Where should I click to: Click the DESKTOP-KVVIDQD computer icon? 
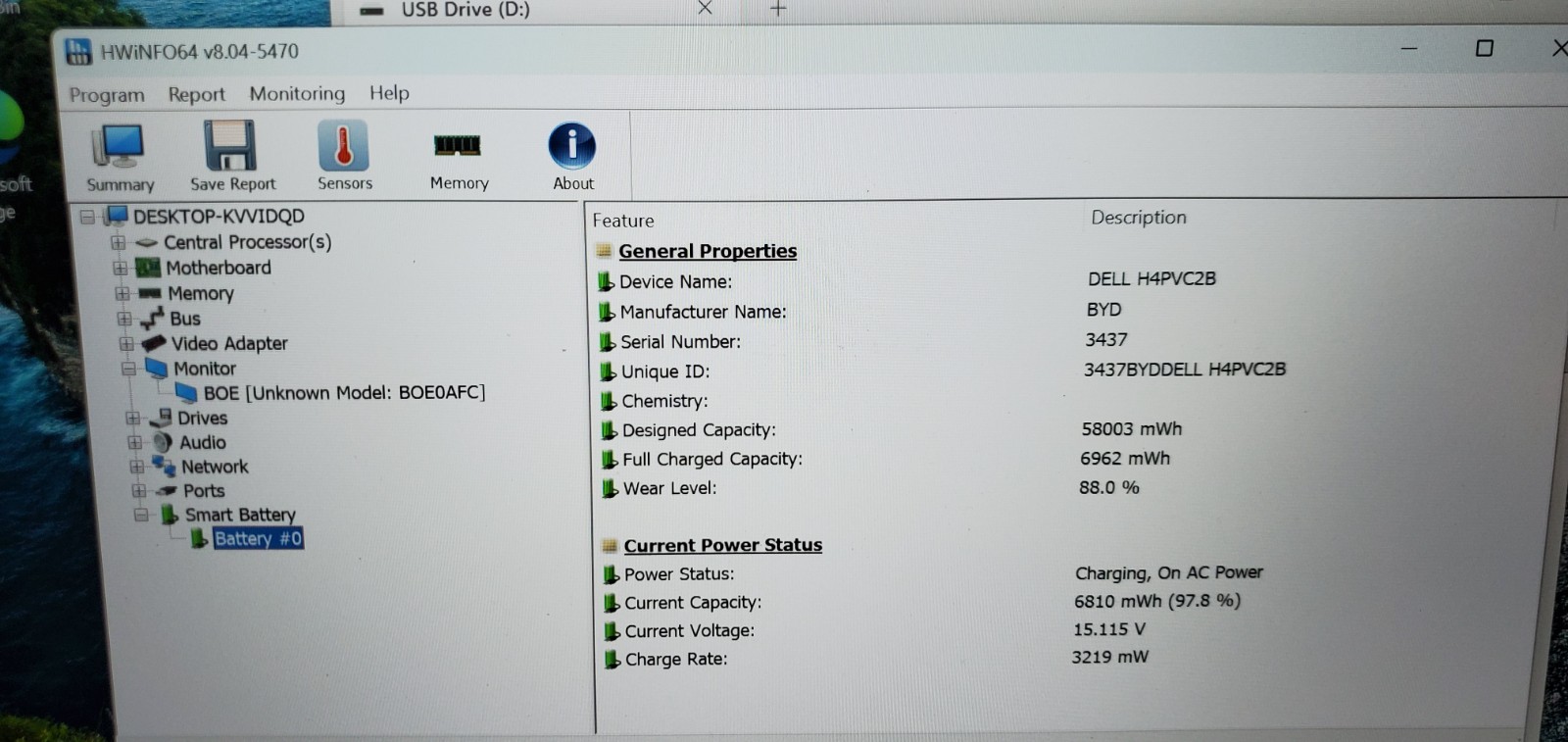tap(117, 216)
